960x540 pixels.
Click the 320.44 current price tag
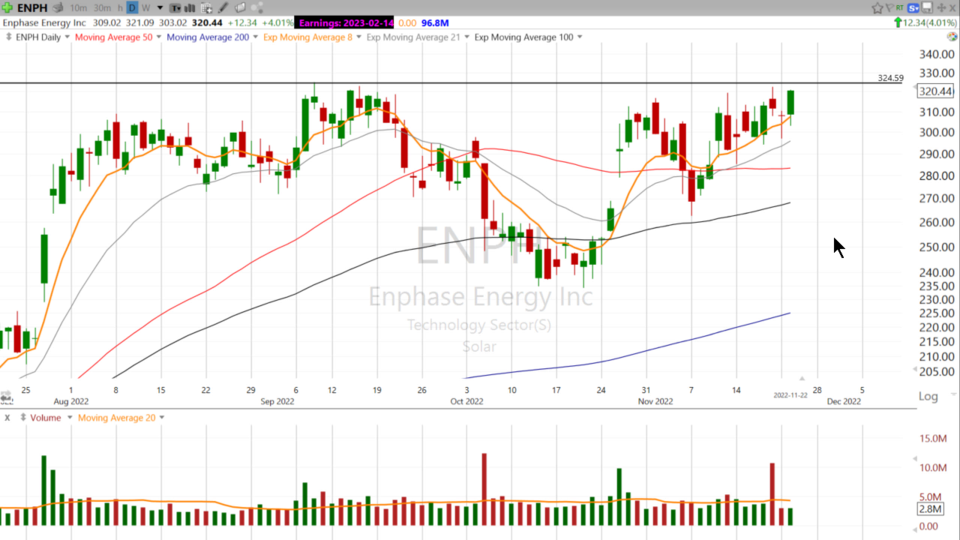pos(936,91)
